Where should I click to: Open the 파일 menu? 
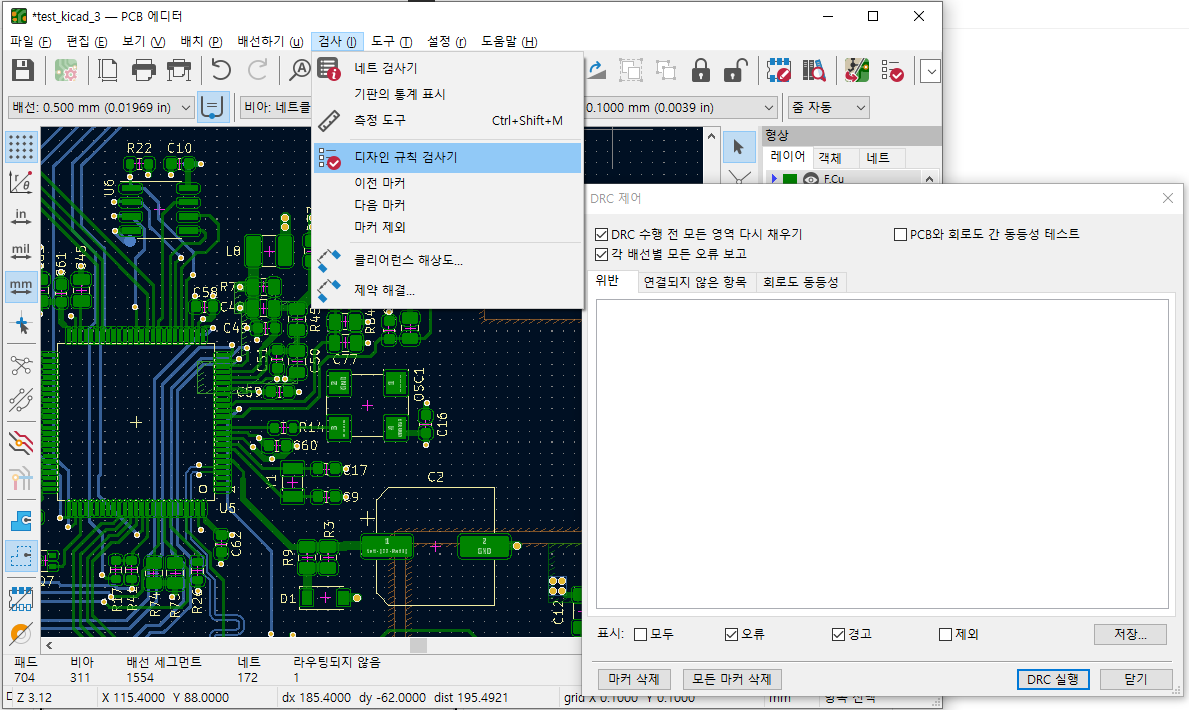coord(30,42)
